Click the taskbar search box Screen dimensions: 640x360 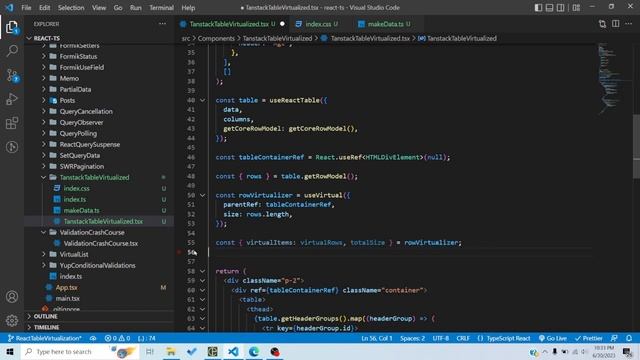pyautogui.click(x=80, y=352)
